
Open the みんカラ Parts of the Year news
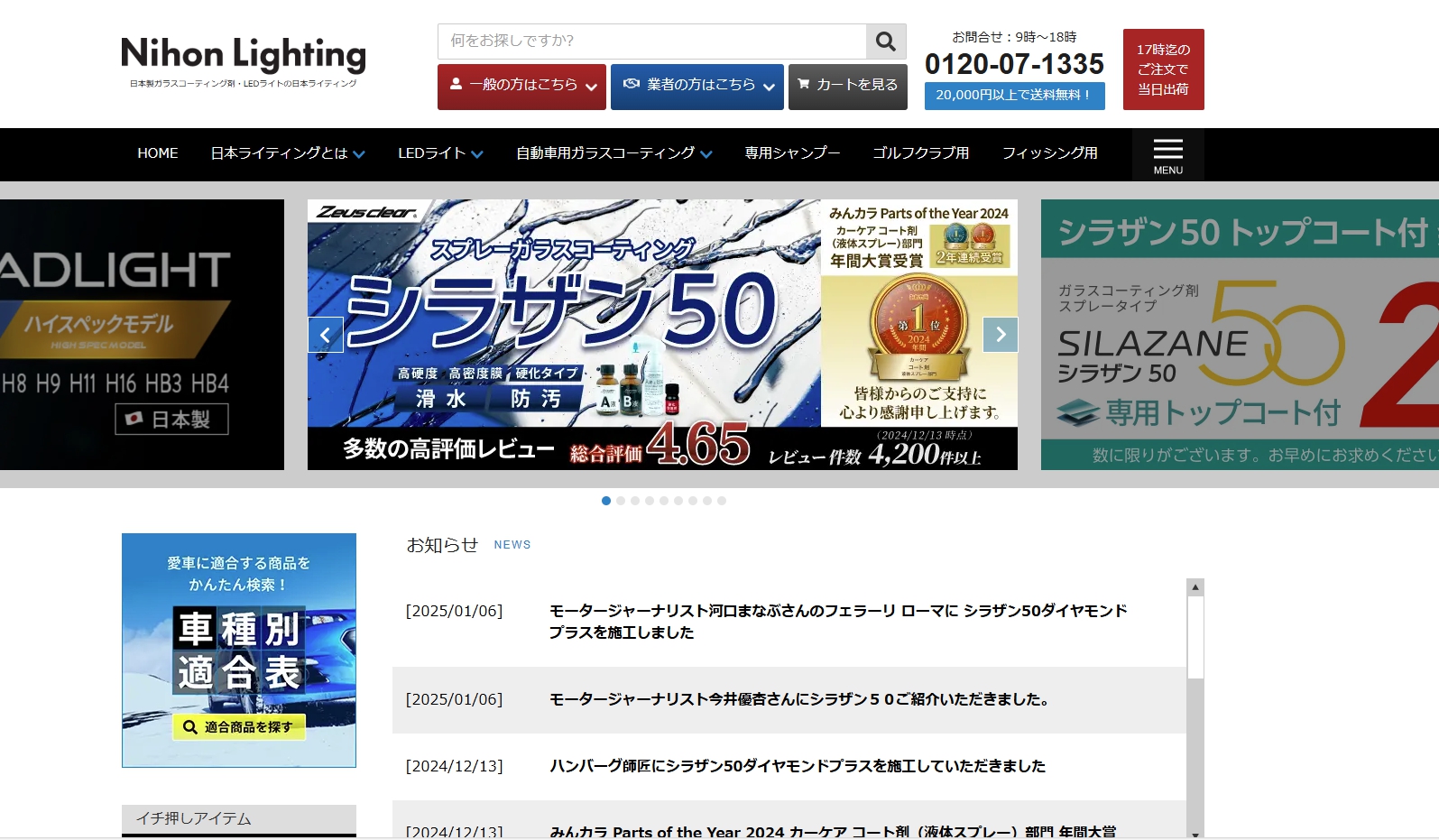(x=833, y=832)
